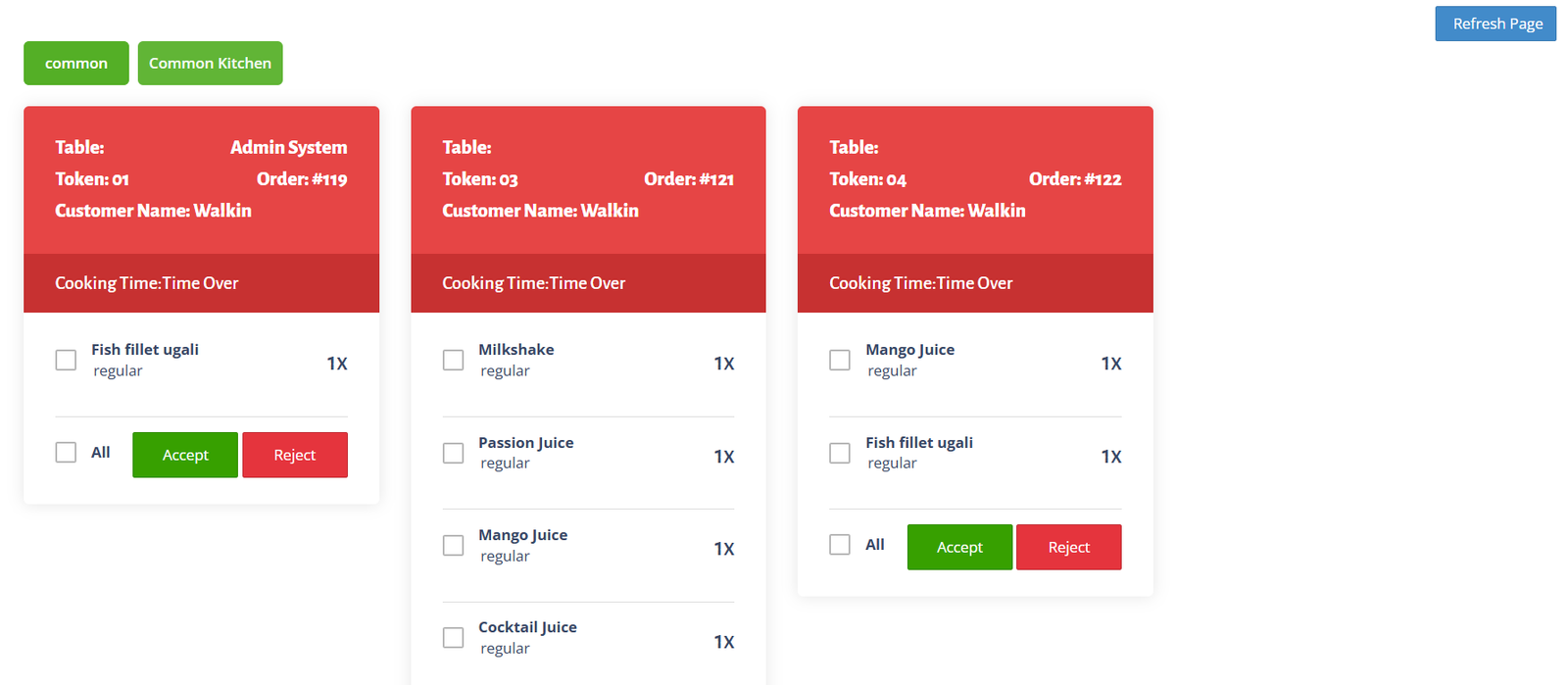The image size is (1568, 685).
Task: Reject order #122
Action: [1068, 547]
